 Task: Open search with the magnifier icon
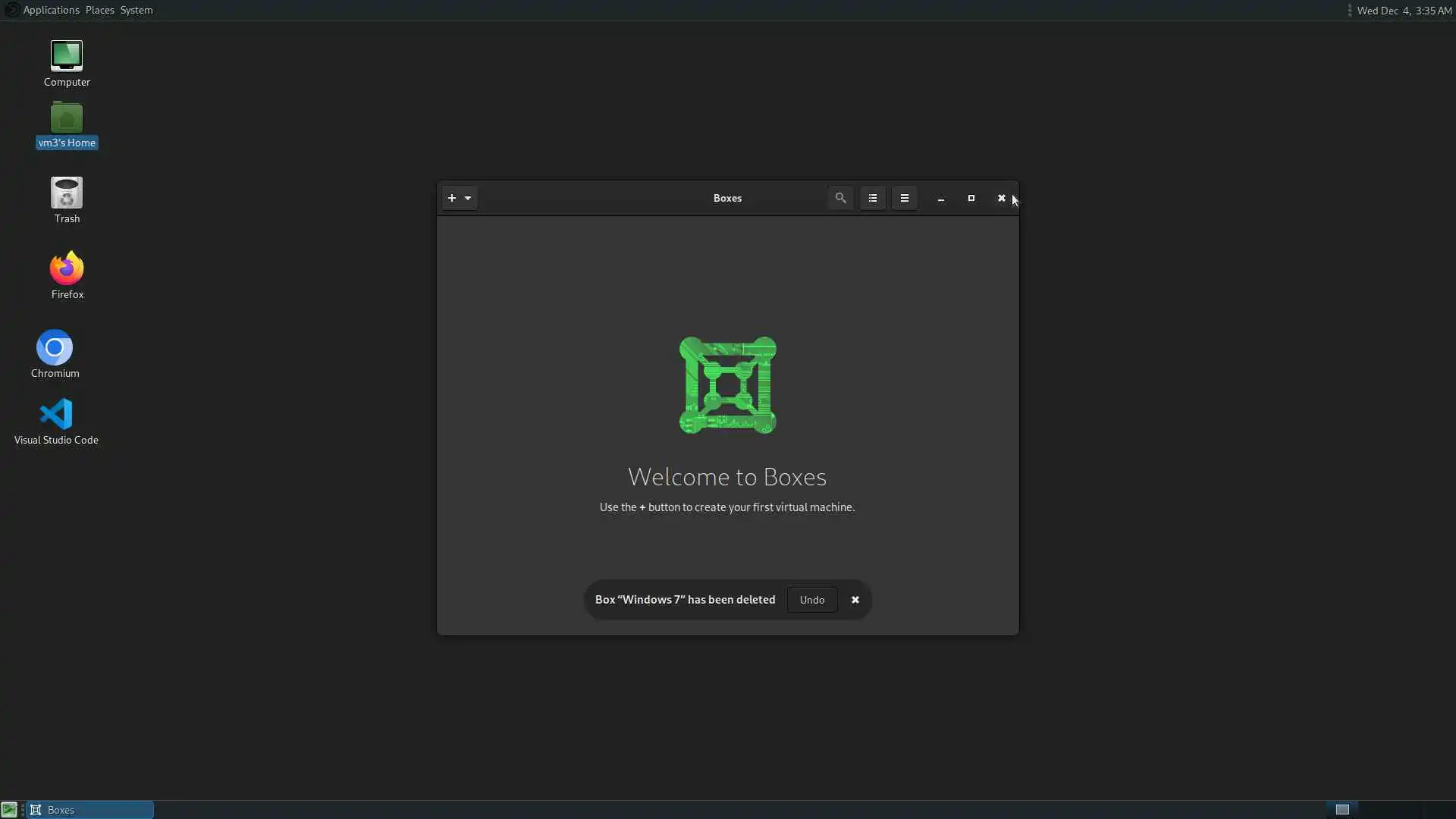pos(840,198)
